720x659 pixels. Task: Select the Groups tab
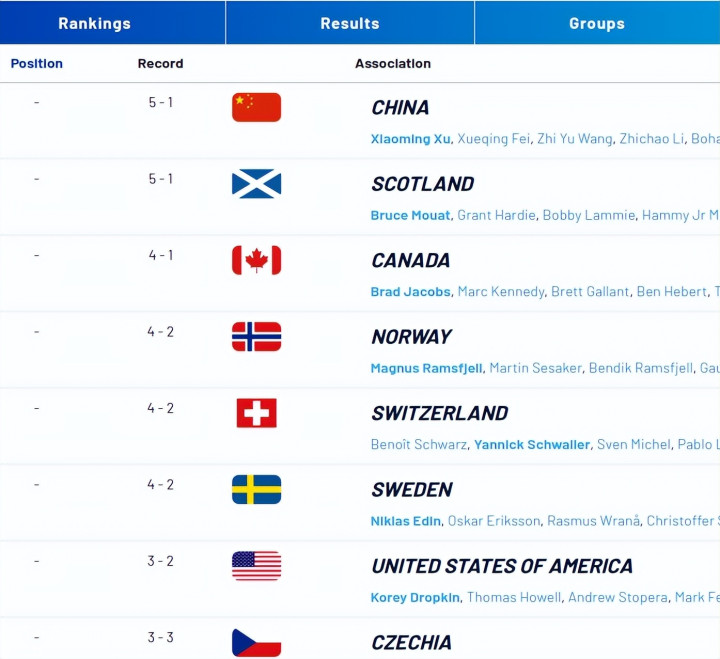pos(597,23)
